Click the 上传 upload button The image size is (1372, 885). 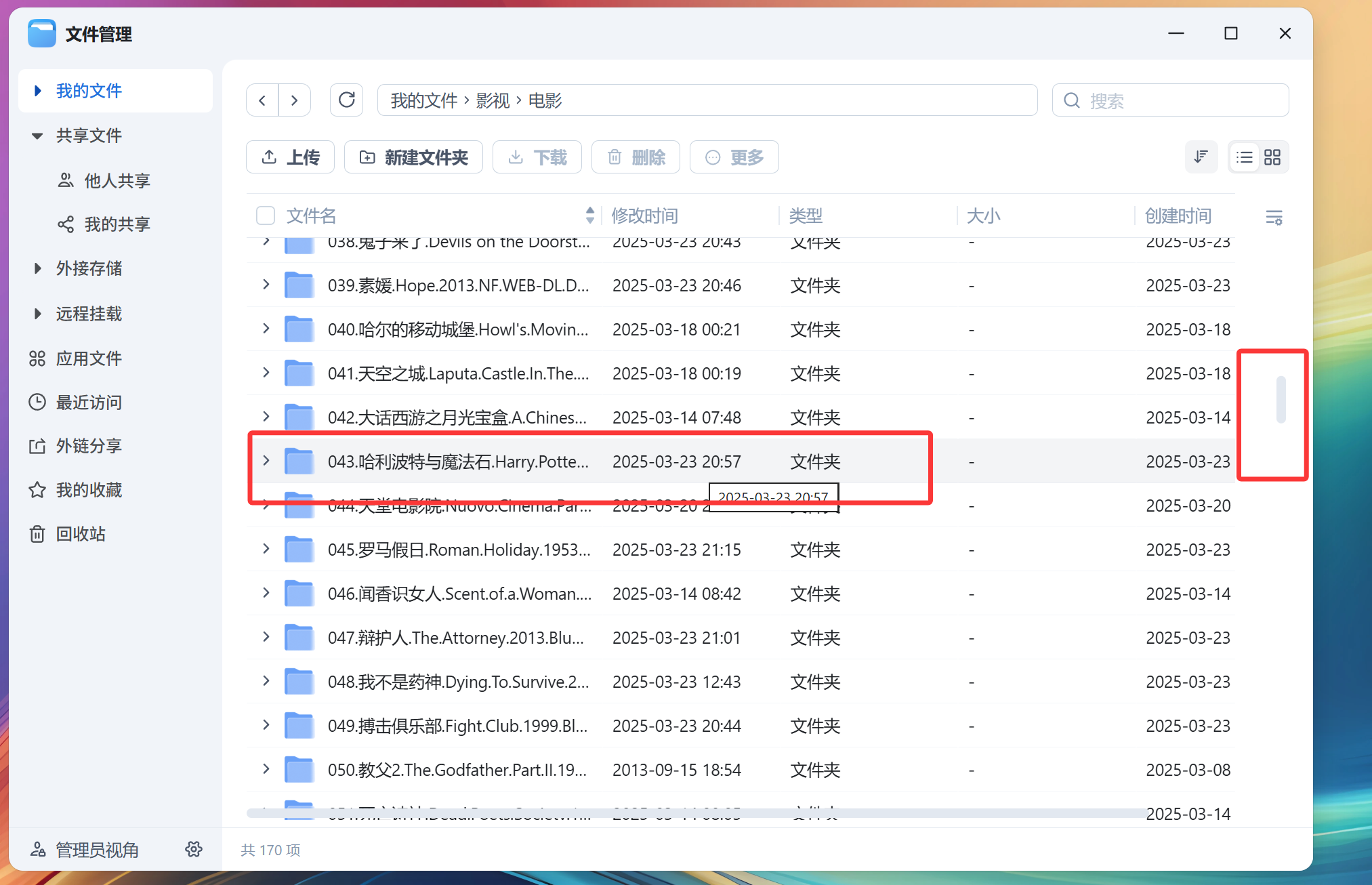tap(290, 157)
